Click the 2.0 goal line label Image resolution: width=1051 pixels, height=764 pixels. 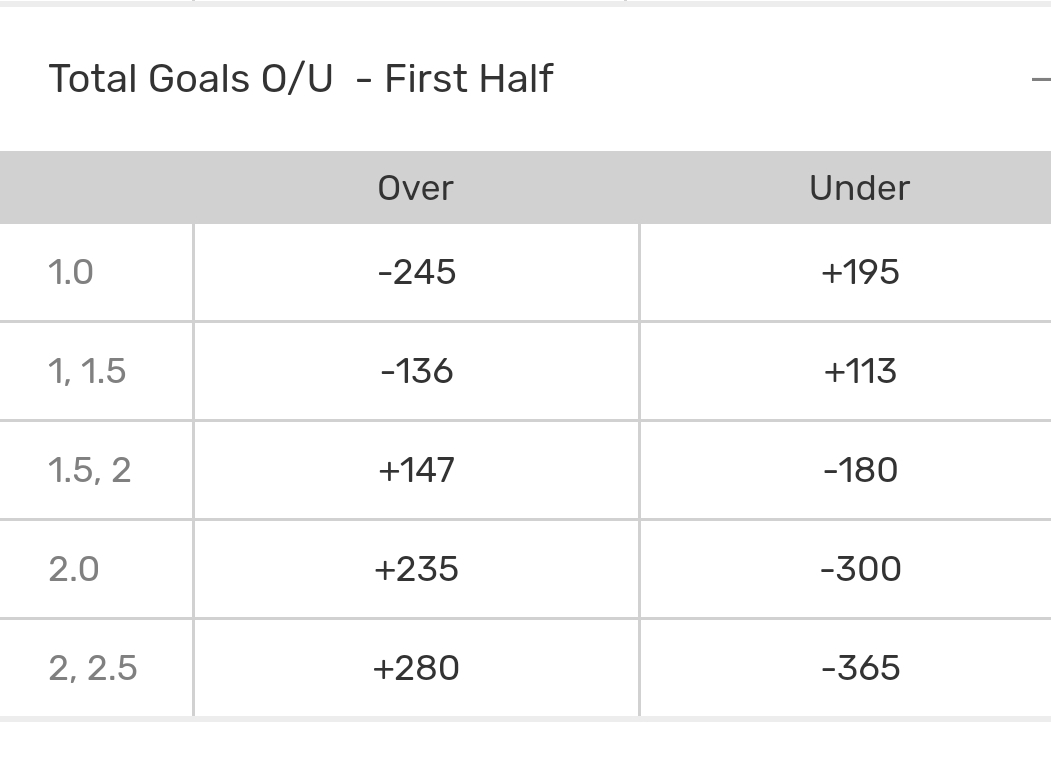pos(73,569)
